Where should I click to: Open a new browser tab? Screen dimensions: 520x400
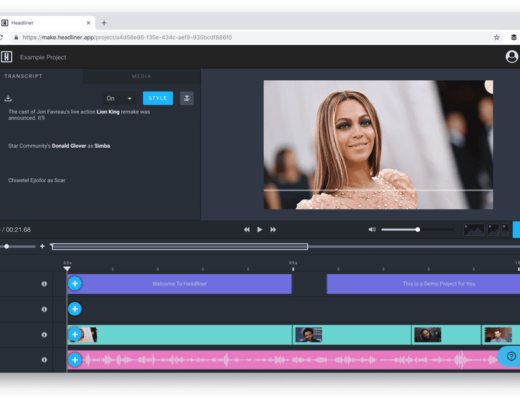tap(104, 23)
